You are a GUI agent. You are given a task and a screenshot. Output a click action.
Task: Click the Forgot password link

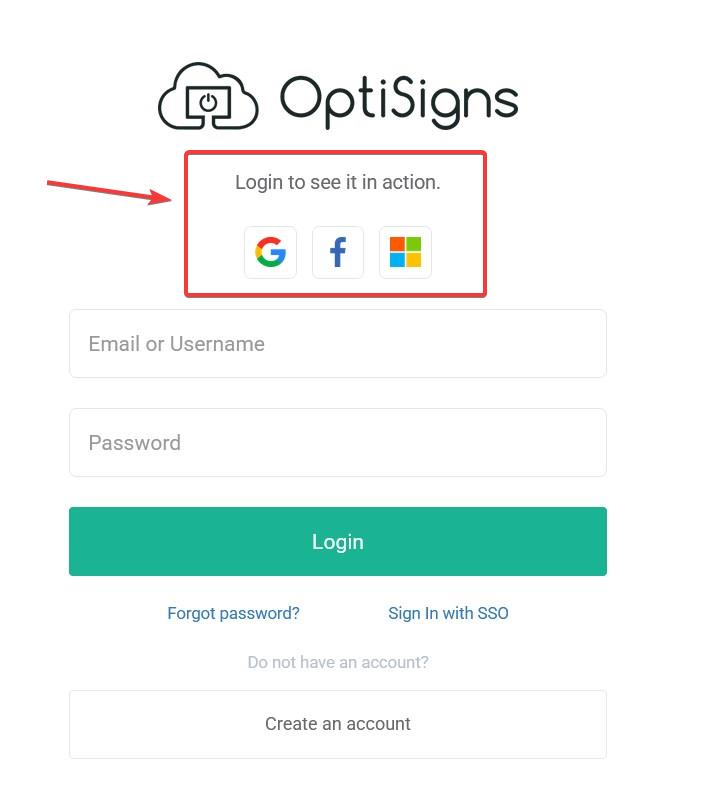(x=232, y=613)
